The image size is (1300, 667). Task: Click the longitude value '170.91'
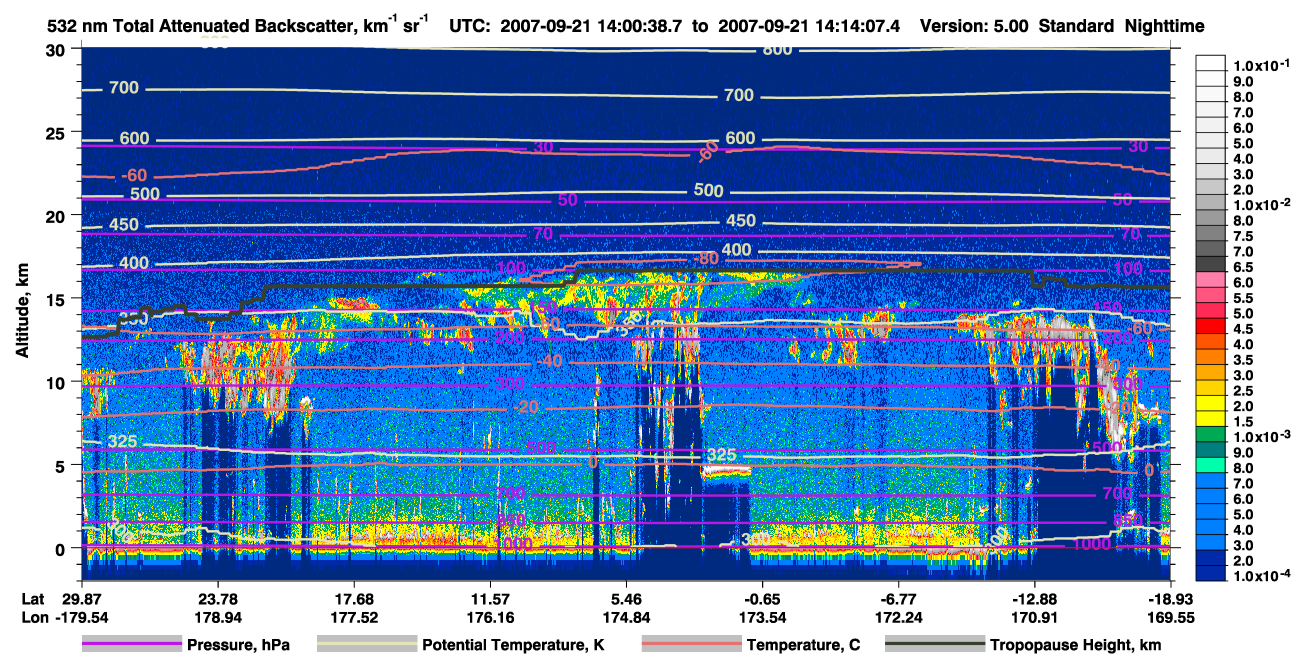(1034, 617)
